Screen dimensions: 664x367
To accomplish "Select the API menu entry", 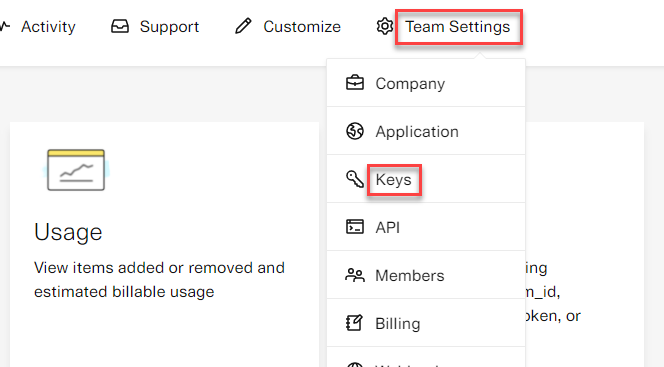I will [x=387, y=227].
